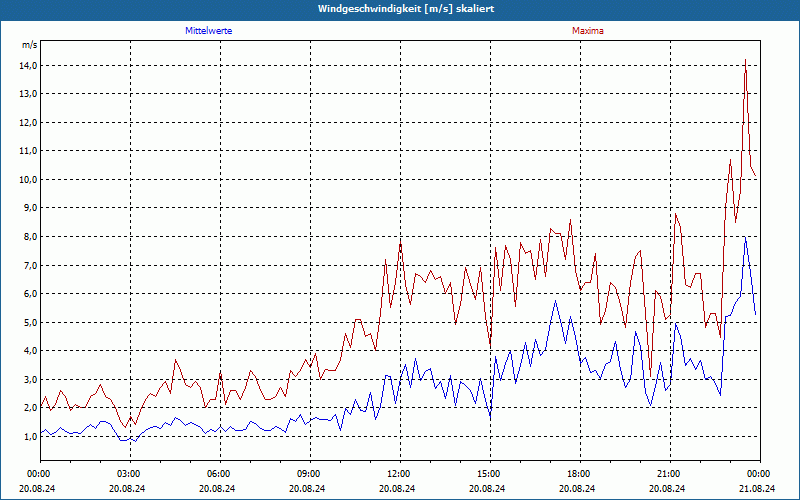Click the y-axis value '9,0'
Viewport: 800px width, 500px height.
tap(30, 208)
